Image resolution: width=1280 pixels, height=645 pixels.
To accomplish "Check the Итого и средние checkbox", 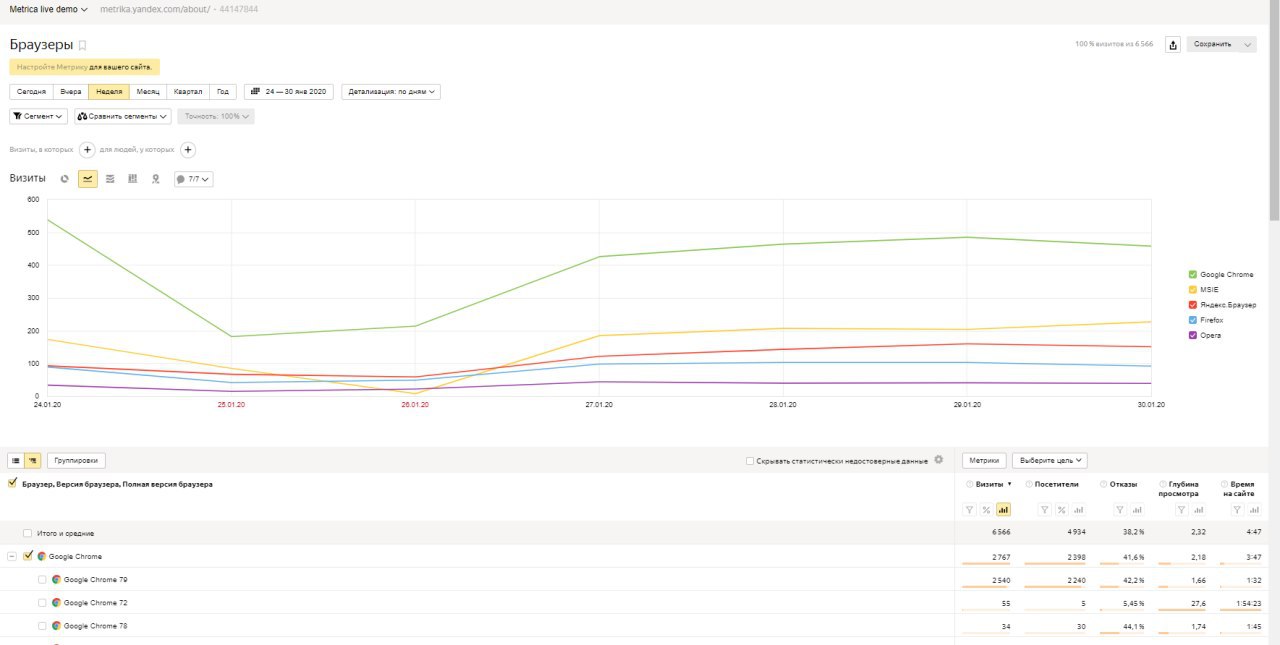I will tap(27, 533).
